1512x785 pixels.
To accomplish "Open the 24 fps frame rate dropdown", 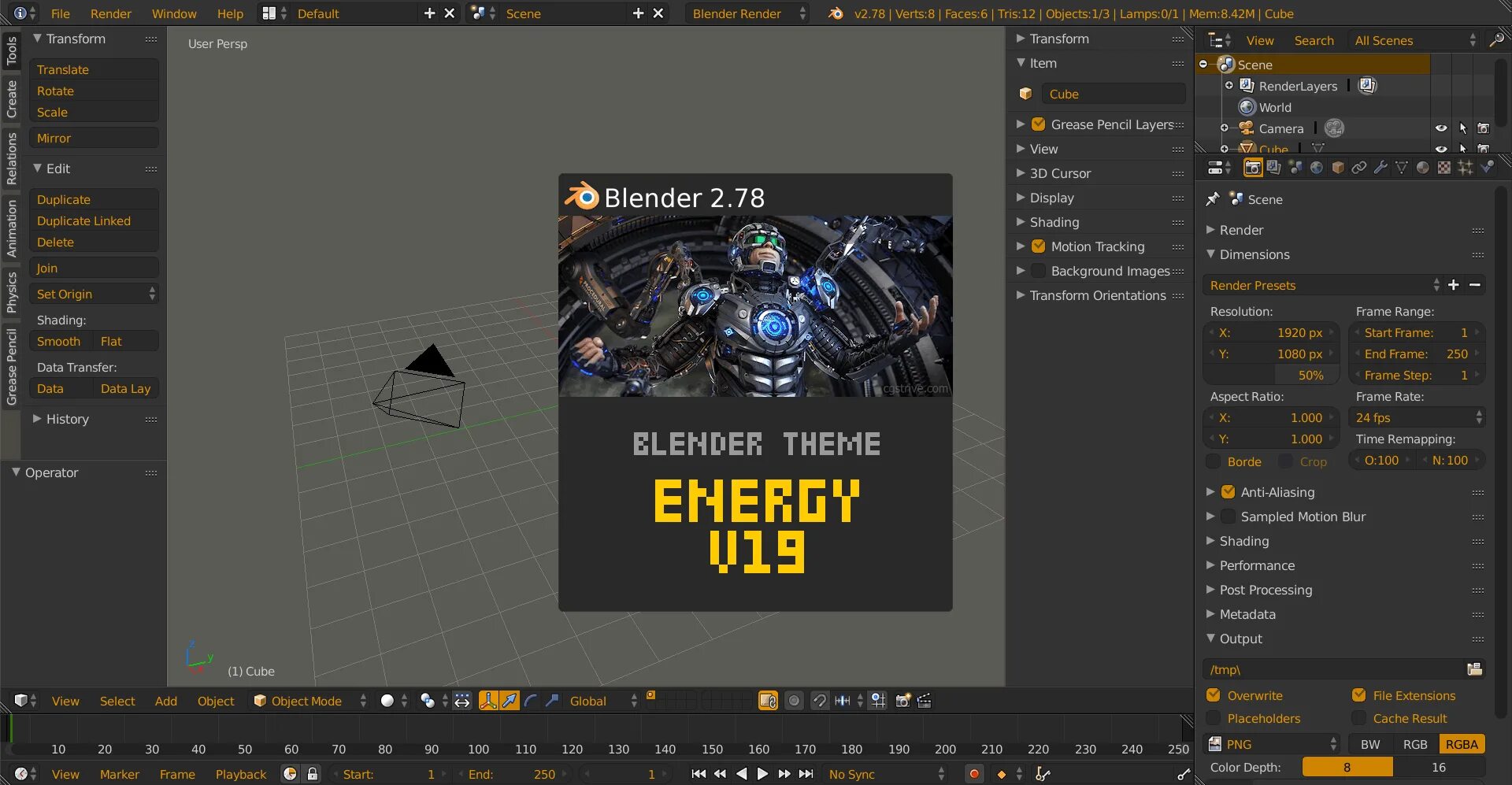I will coord(1417,417).
